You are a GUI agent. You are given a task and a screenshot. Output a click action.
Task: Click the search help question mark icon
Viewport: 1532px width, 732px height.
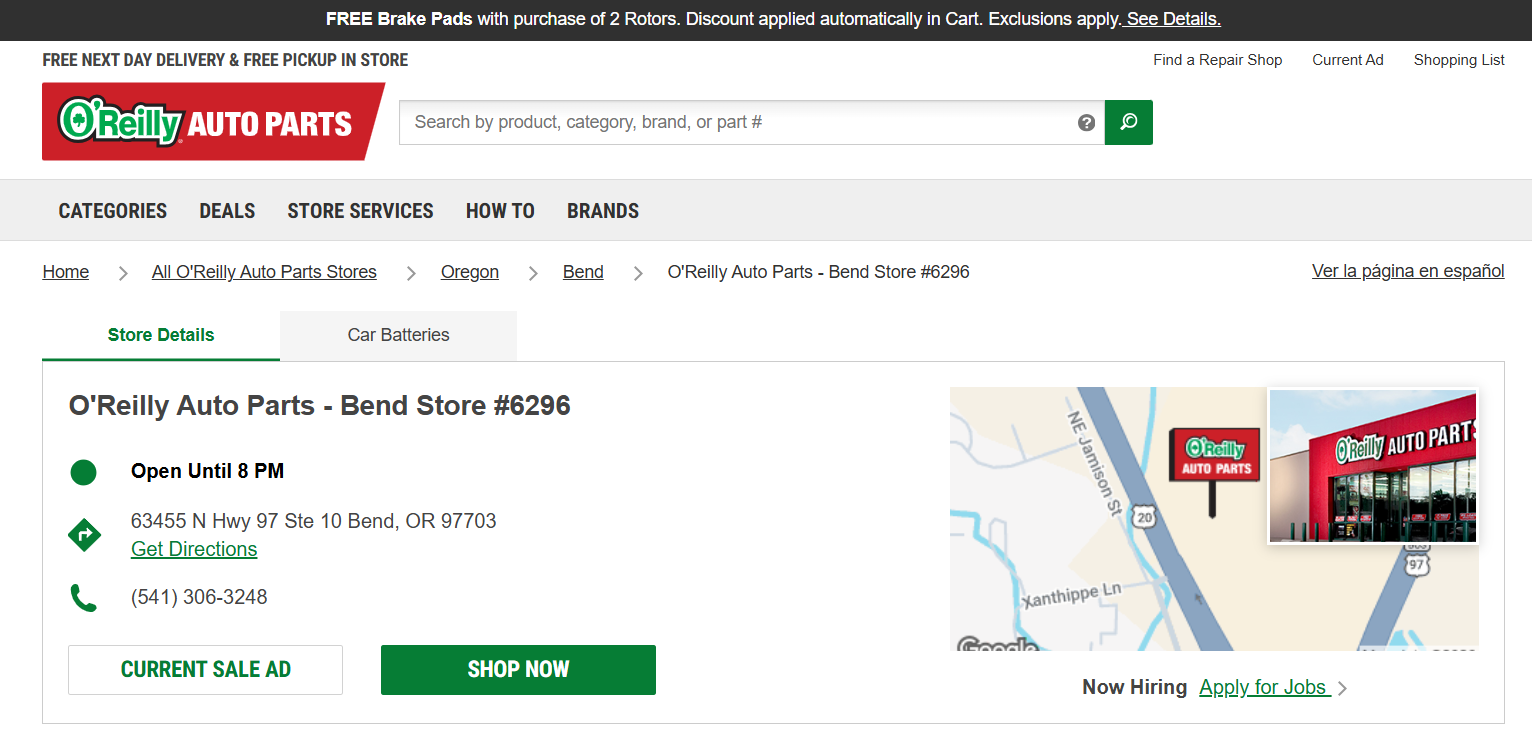tap(1087, 123)
